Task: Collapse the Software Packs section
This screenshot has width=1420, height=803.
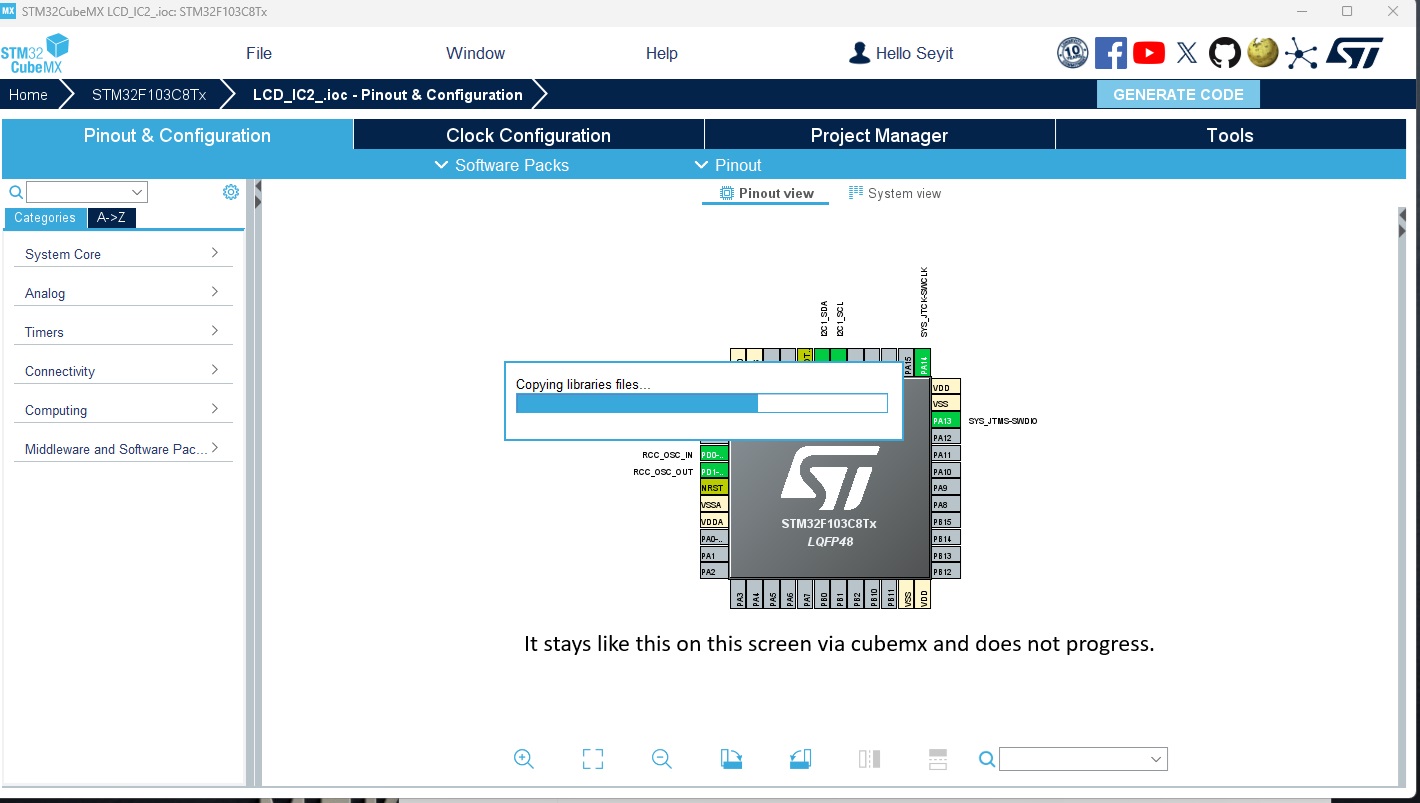Action: tap(441, 165)
